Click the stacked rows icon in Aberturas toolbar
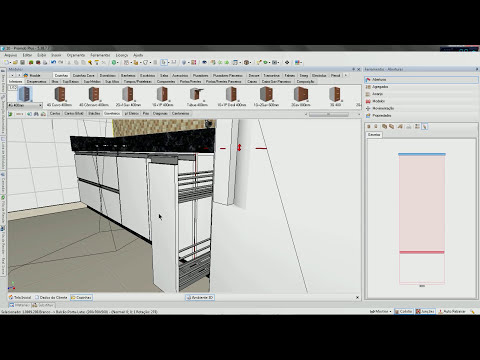This screenshot has height=360, width=480. click(x=417, y=127)
